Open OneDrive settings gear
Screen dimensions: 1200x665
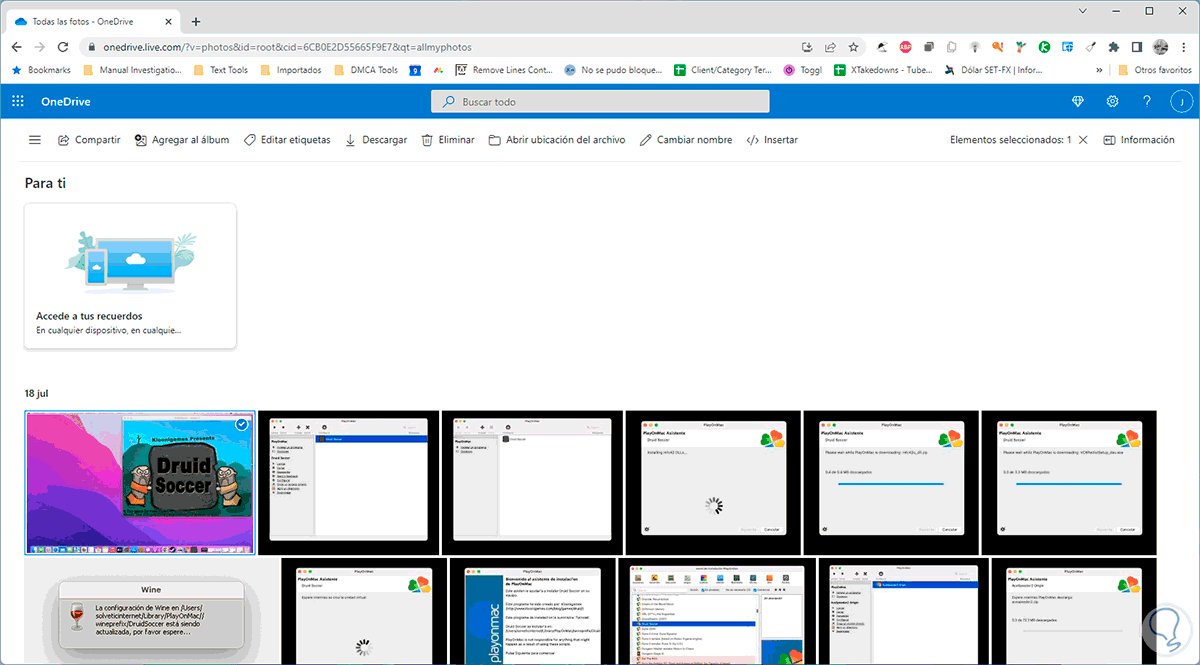(1112, 102)
